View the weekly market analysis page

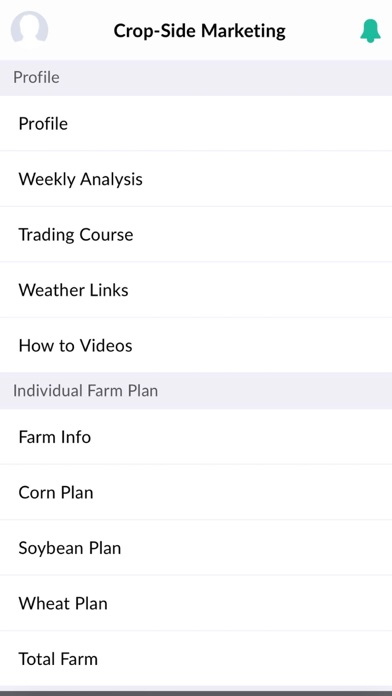click(x=196, y=179)
